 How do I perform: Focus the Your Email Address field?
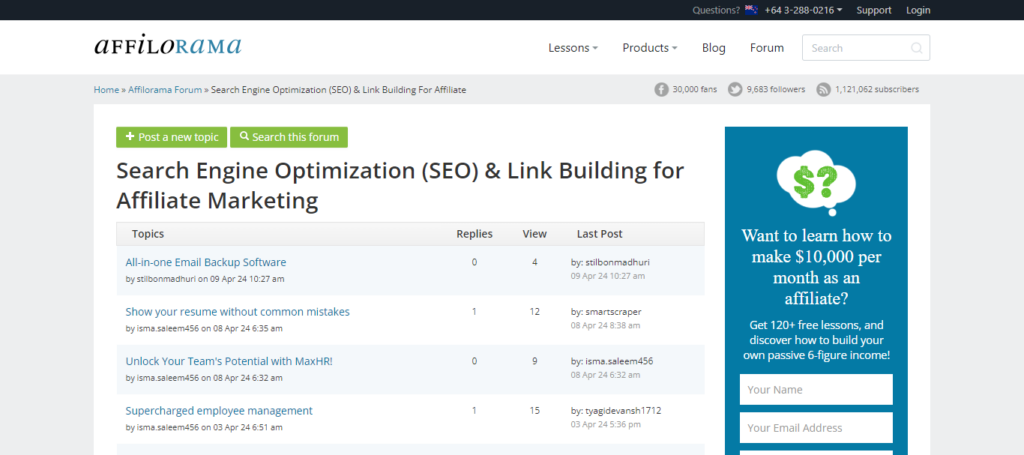pos(816,427)
